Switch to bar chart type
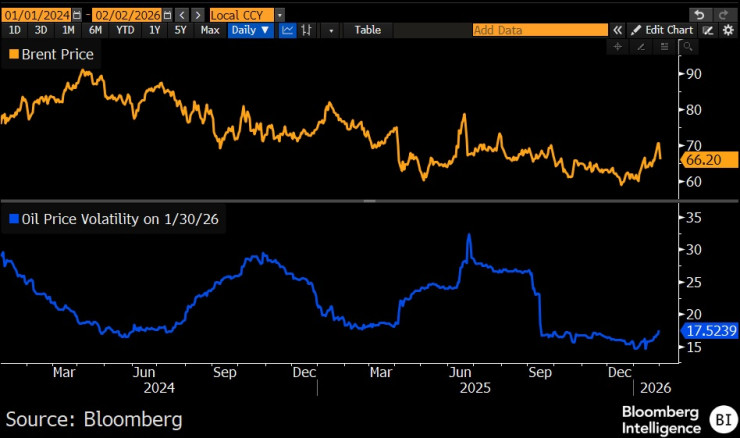The width and height of the screenshot is (740, 438). point(304,30)
